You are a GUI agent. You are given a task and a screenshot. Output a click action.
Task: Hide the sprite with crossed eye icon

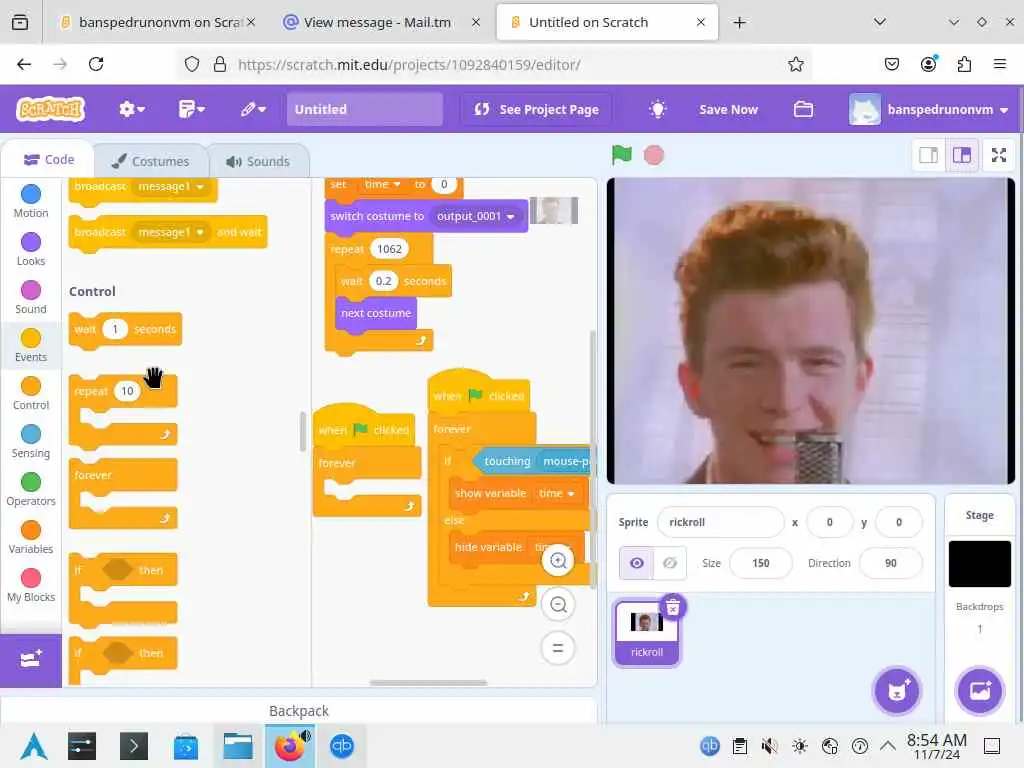pyautogui.click(x=670, y=563)
